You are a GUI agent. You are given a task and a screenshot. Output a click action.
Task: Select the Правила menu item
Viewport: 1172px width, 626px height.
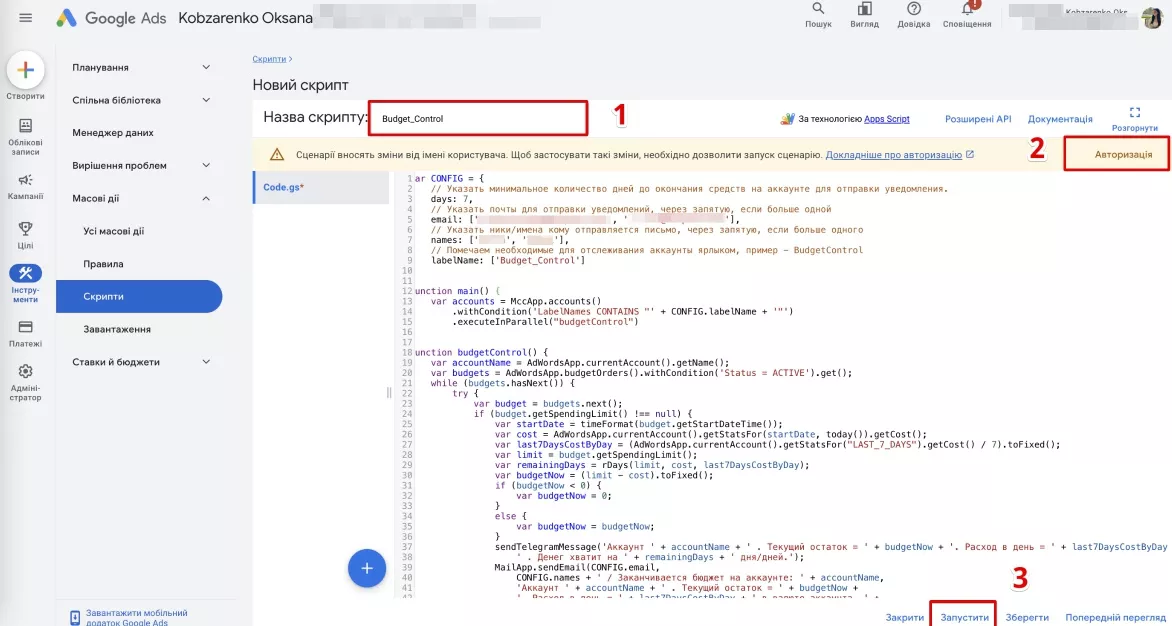(x=104, y=264)
